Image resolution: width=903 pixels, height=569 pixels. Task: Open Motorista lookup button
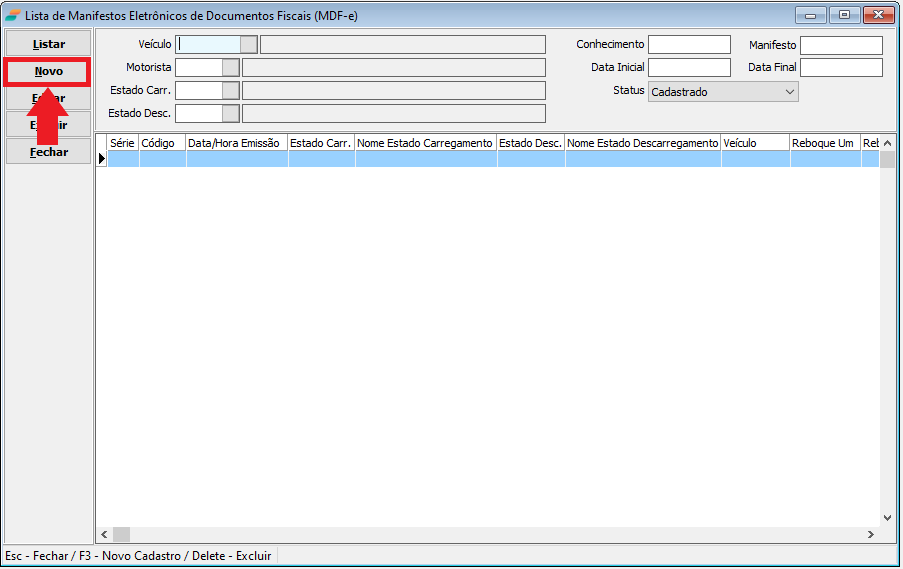click(x=231, y=67)
